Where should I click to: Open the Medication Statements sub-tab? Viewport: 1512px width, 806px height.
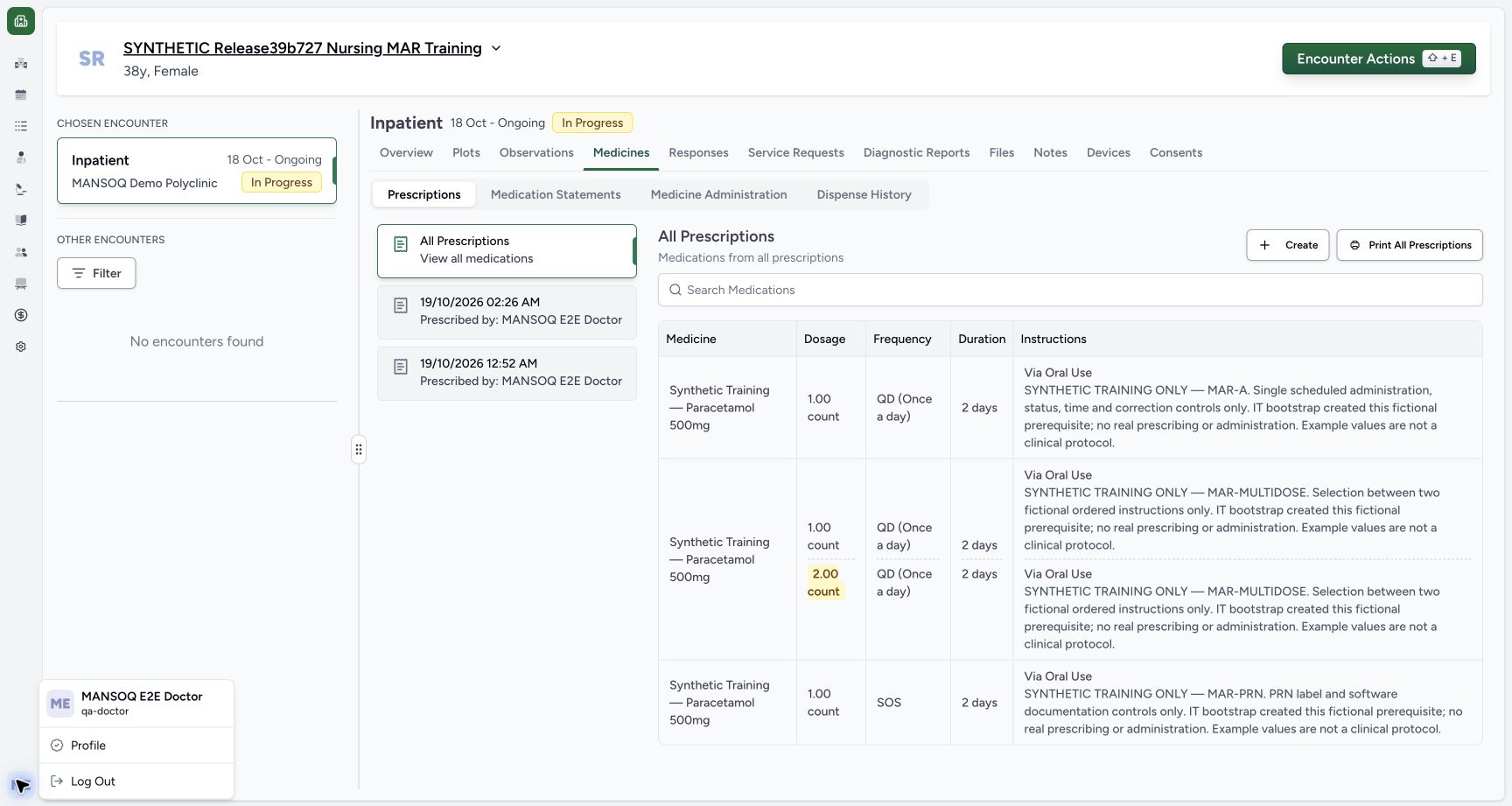(556, 194)
